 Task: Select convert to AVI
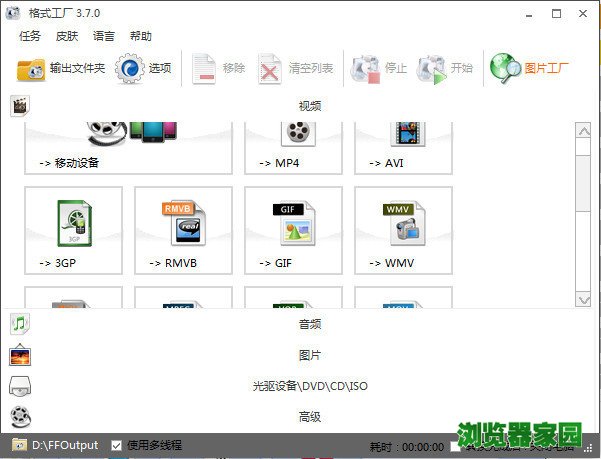[x=403, y=143]
